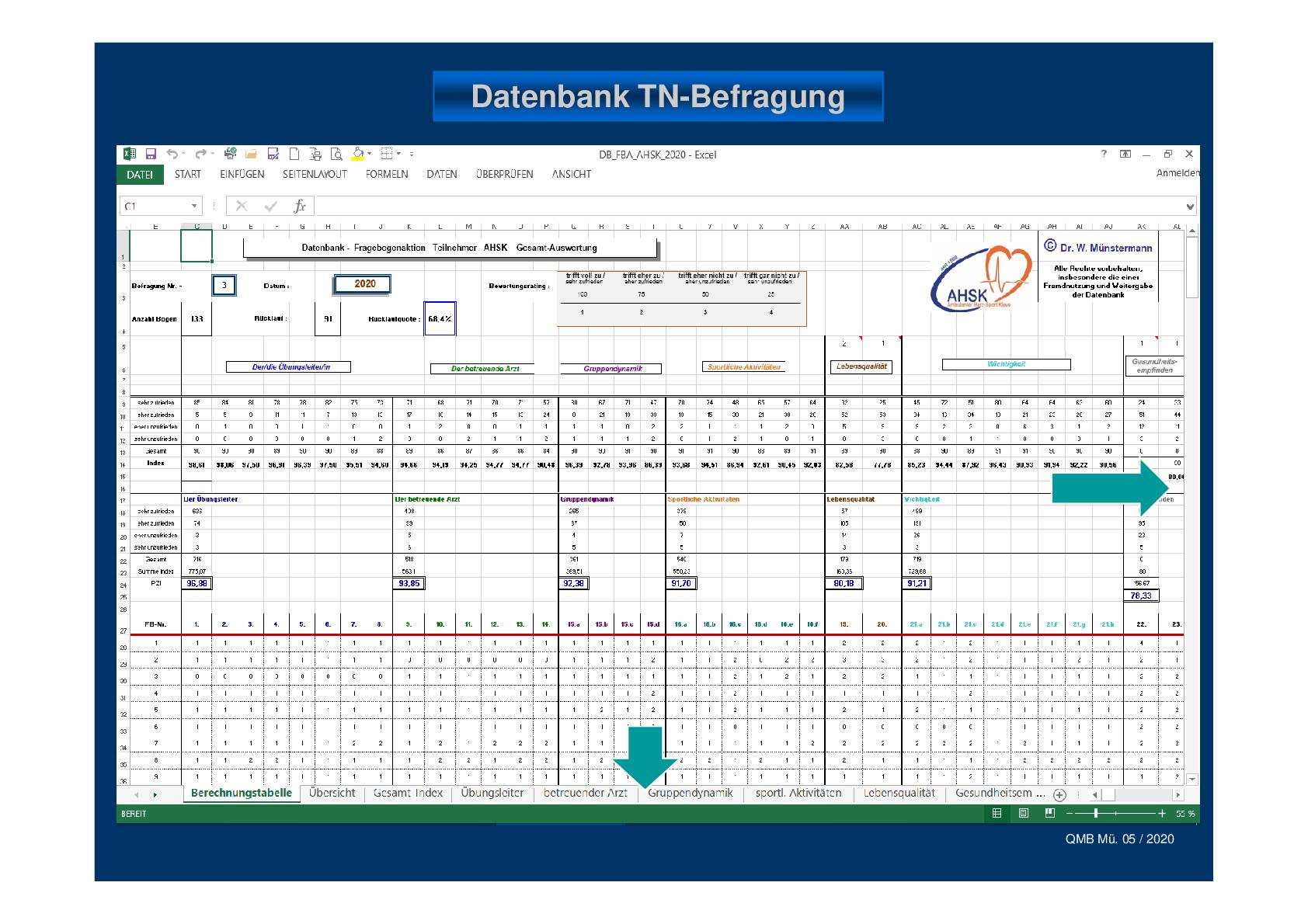This screenshot has width=1308, height=924.
Task: Open the Help question mark icon
Action: point(1104,155)
